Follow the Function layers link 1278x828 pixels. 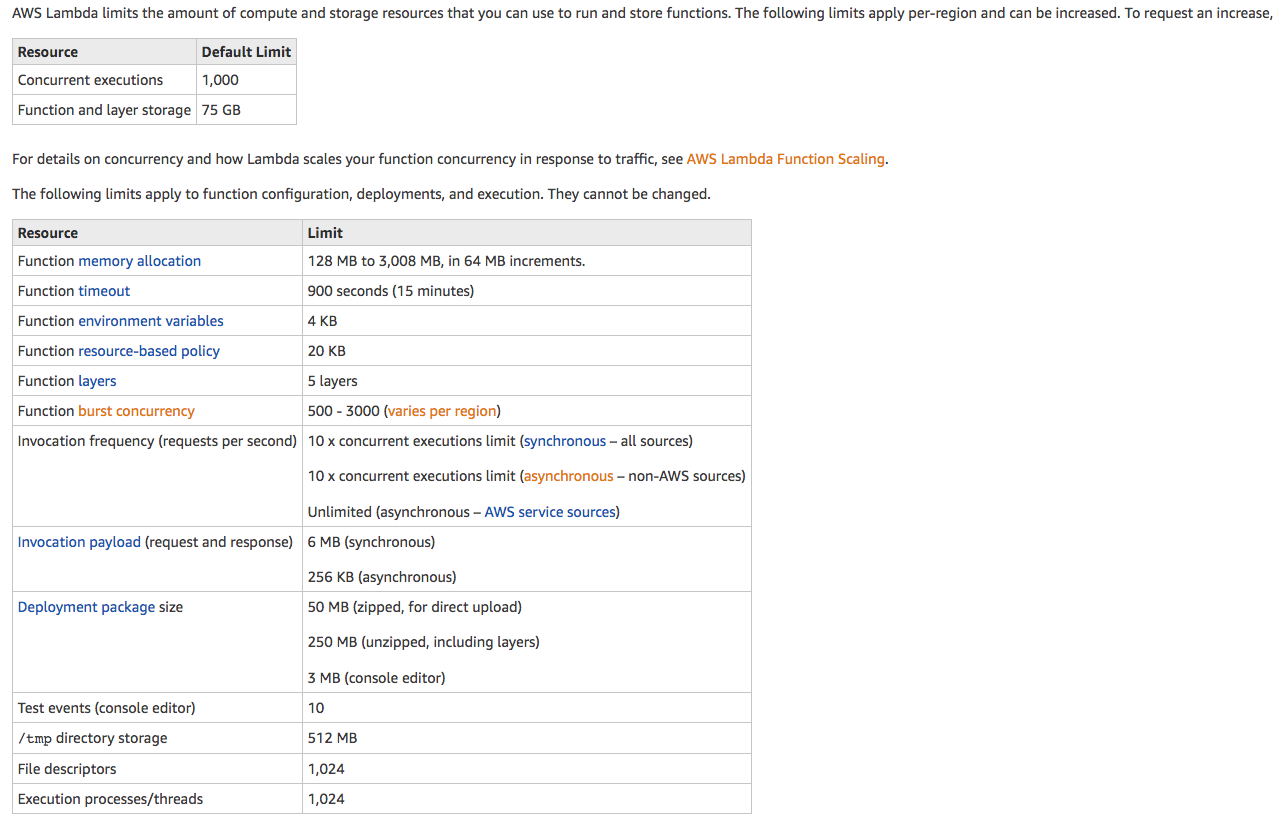pyautogui.click(x=97, y=381)
